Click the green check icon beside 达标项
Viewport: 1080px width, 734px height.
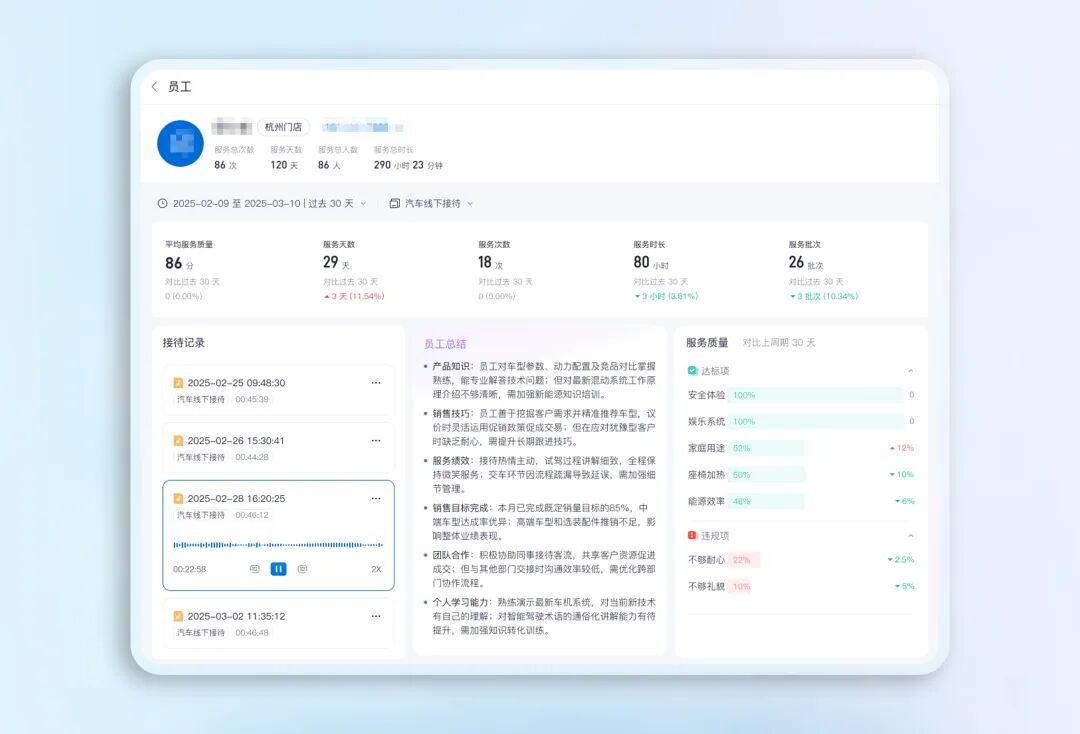pyautogui.click(x=692, y=371)
